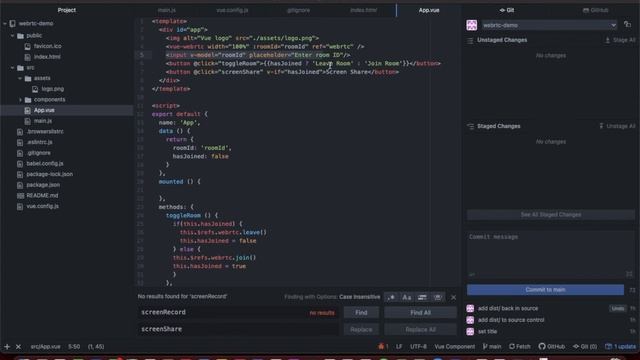Open .eslintrc.js file
This screenshot has height=360, width=640.
point(39,142)
